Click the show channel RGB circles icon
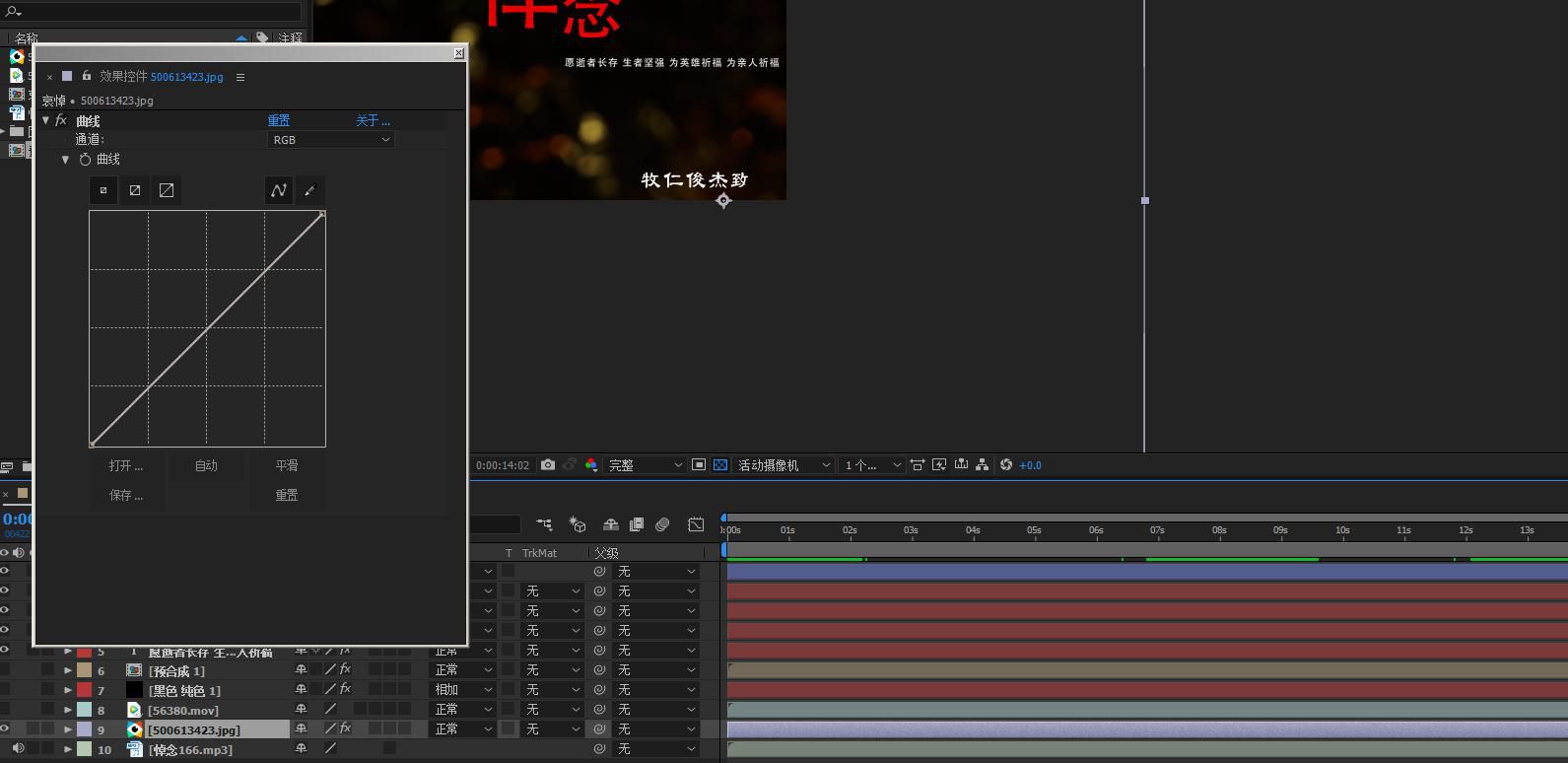The width and height of the screenshot is (1568, 763). pyautogui.click(x=591, y=465)
